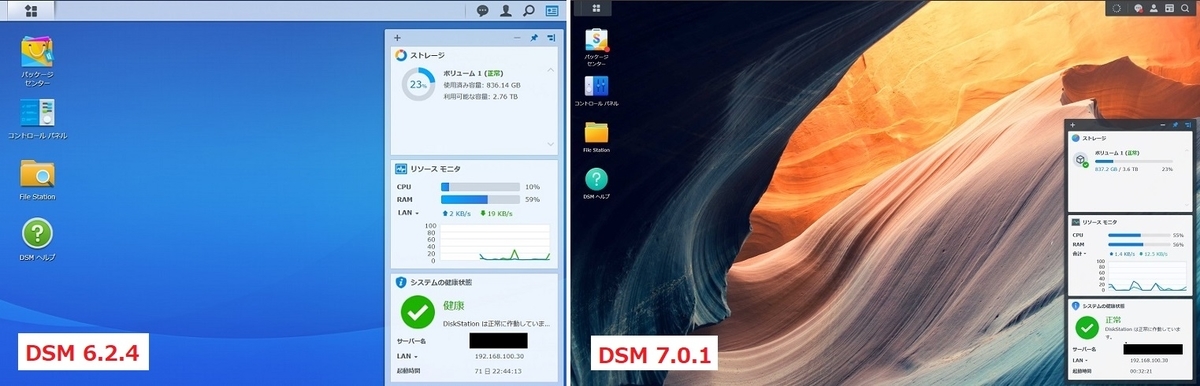Click the CPU usage bar in DSM 6.2.4
Screen dimensions: 1200x386
pyautogui.click(x=480, y=186)
